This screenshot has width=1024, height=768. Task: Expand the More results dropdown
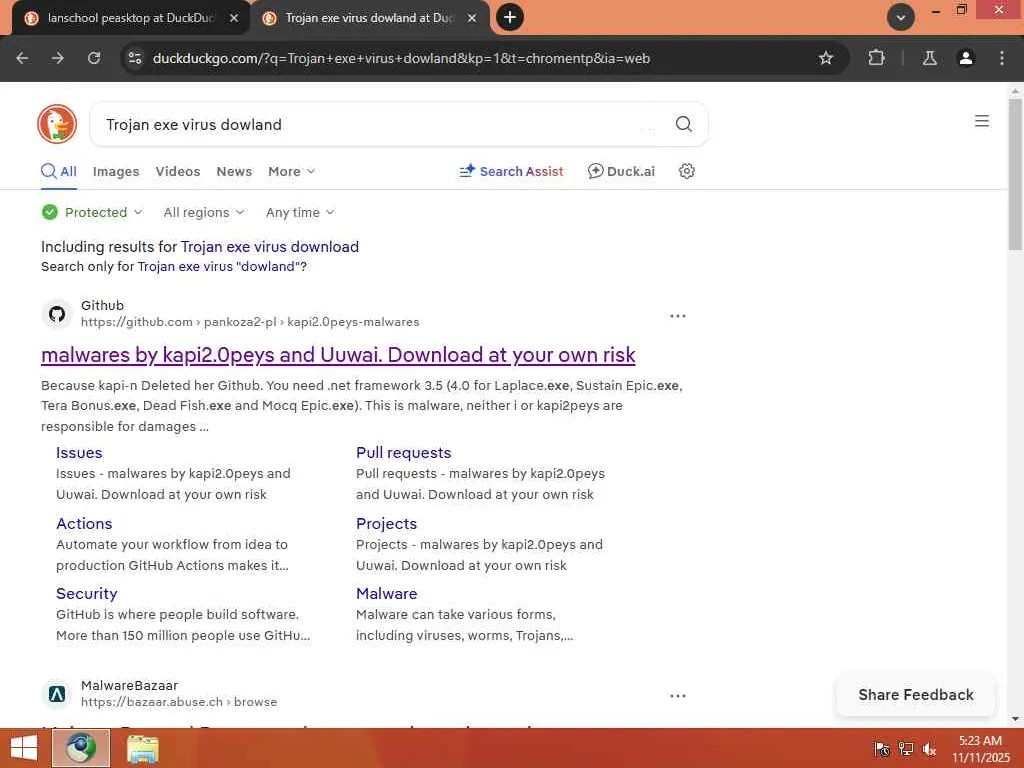[x=291, y=171]
